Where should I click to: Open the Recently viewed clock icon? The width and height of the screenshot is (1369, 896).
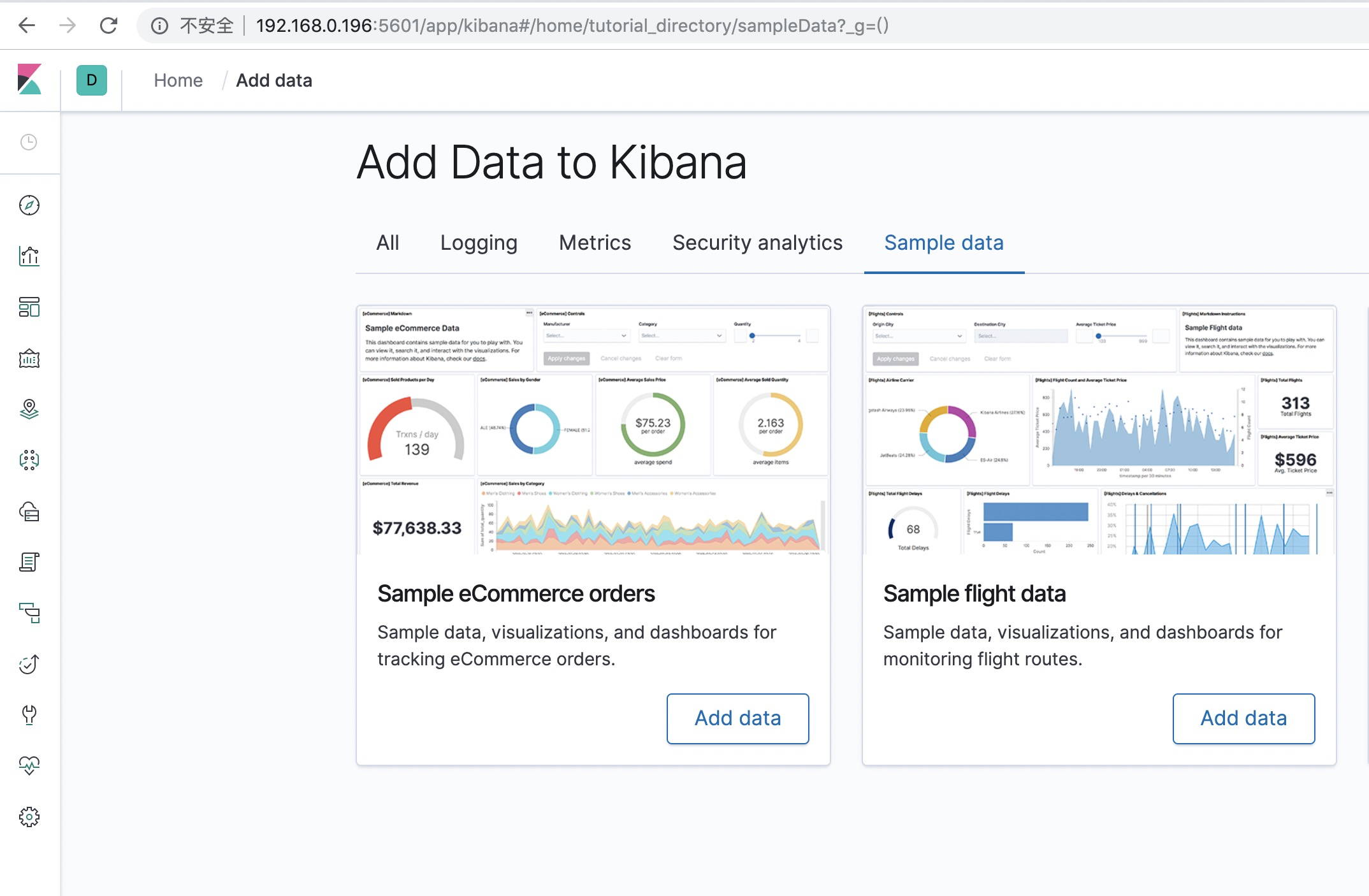pos(29,142)
